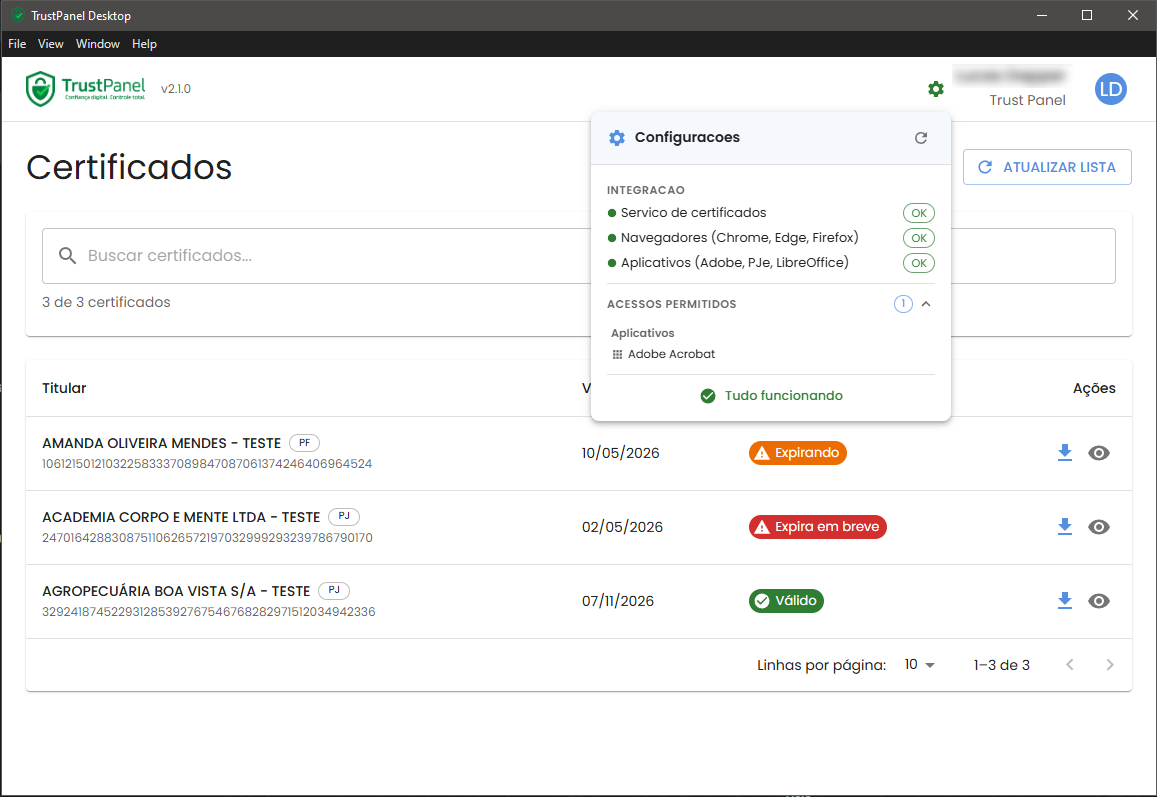The width and height of the screenshot is (1157, 797).
Task: Minimize the TrustPanel Desktop window
Action: [x=1042, y=15]
